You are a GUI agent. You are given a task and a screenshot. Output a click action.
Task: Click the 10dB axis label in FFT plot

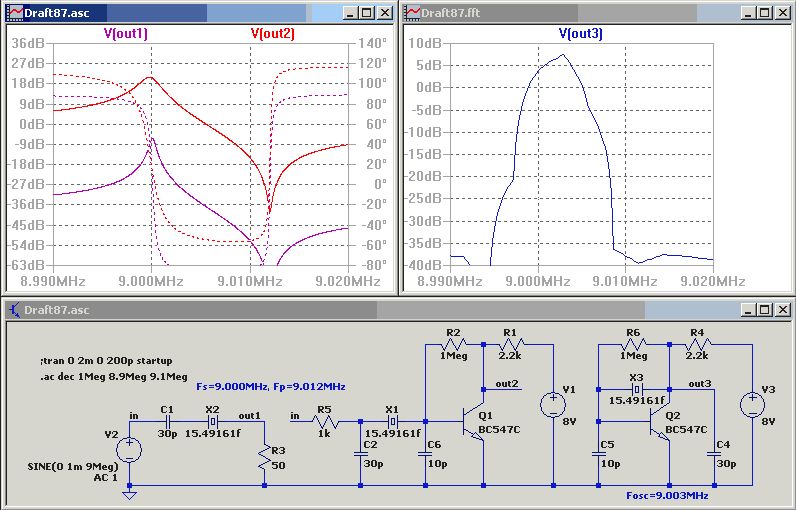click(x=425, y=44)
